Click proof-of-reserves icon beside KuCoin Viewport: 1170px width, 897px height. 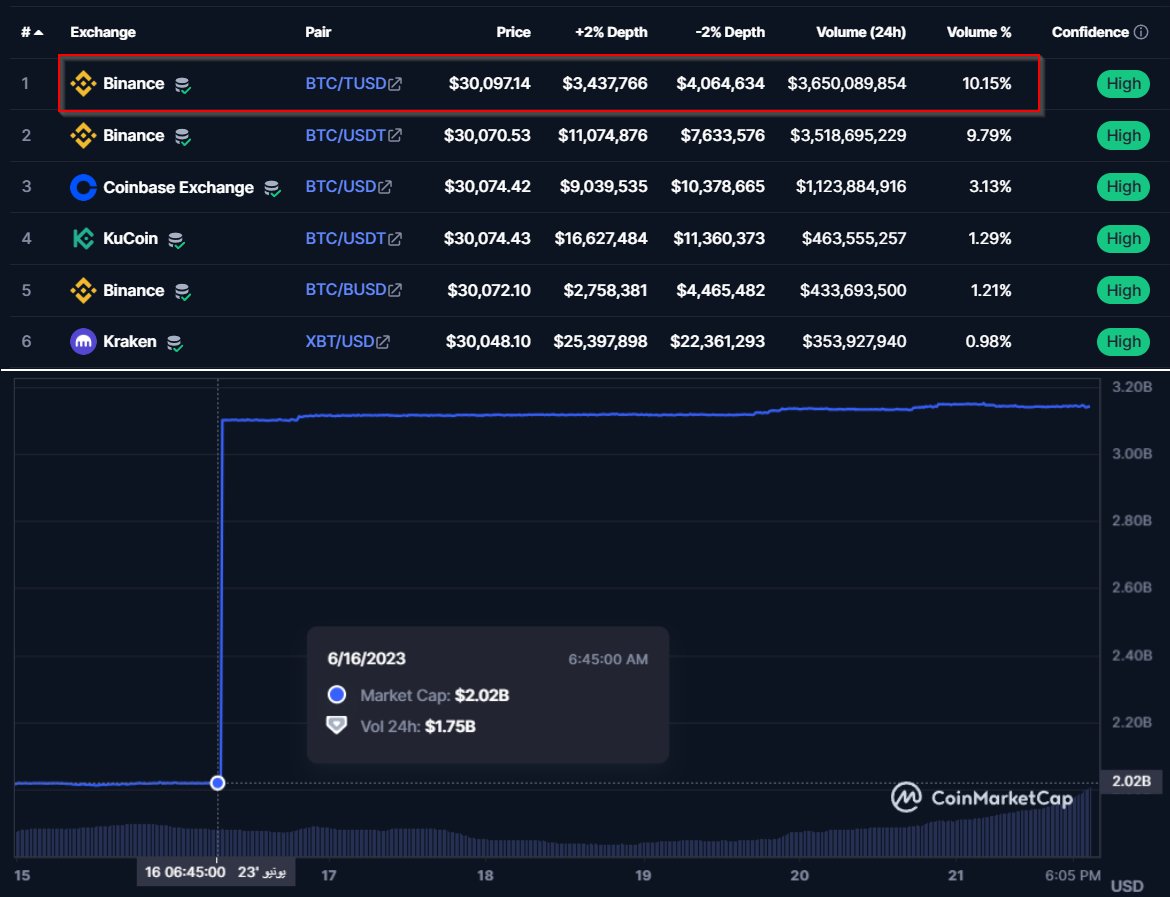tap(176, 240)
